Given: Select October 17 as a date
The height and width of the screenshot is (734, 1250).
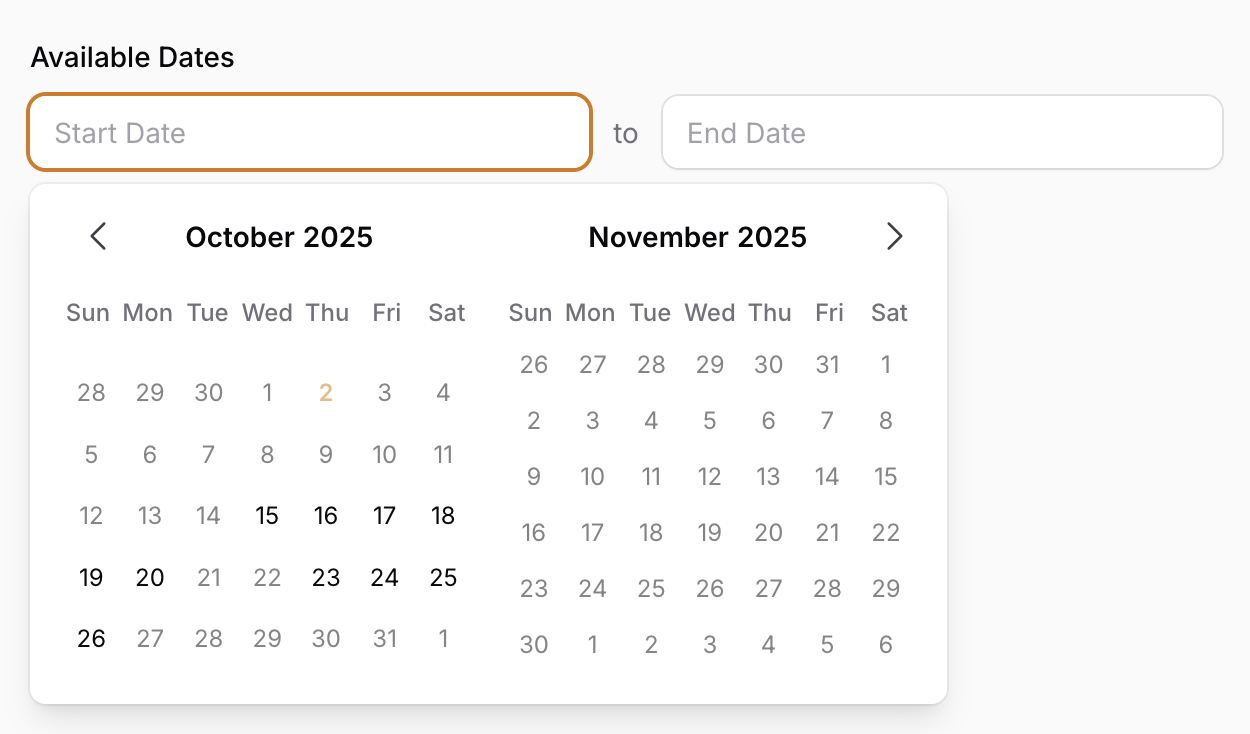Looking at the screenshot, I should [x=385, y=515].
